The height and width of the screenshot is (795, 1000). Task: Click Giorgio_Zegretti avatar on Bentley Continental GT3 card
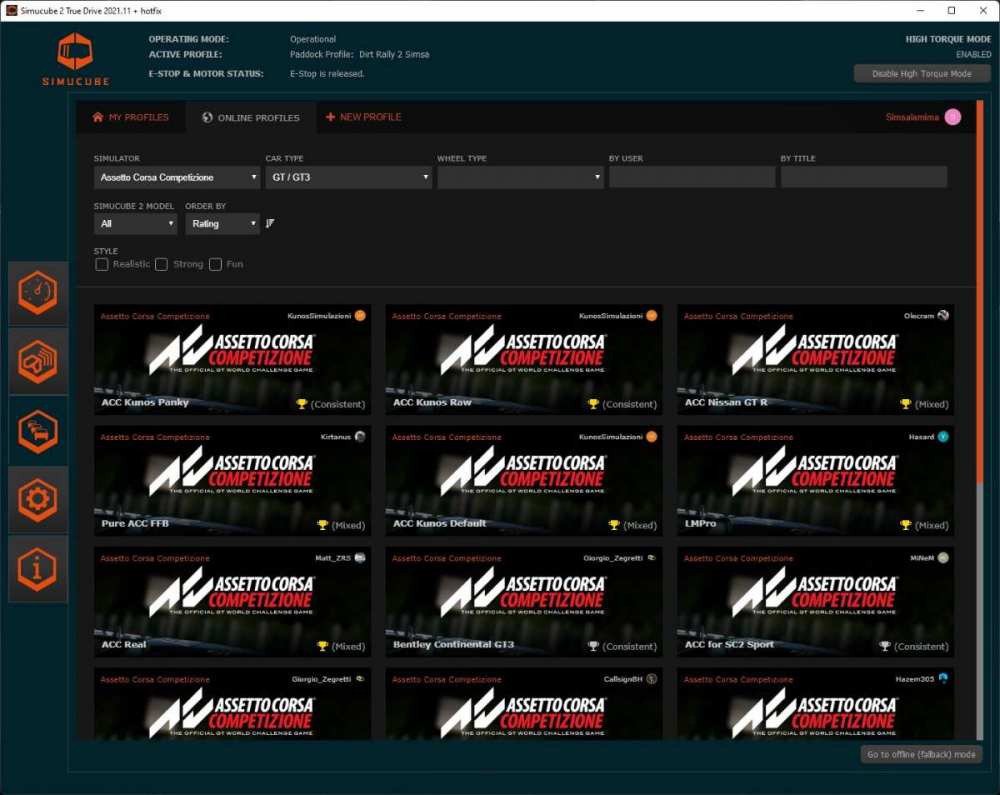(x=652, y=558)
